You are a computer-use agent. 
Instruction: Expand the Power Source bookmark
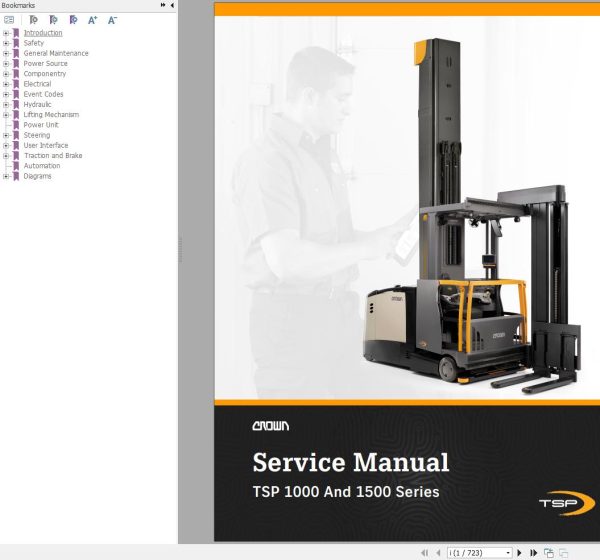point(6,64)
